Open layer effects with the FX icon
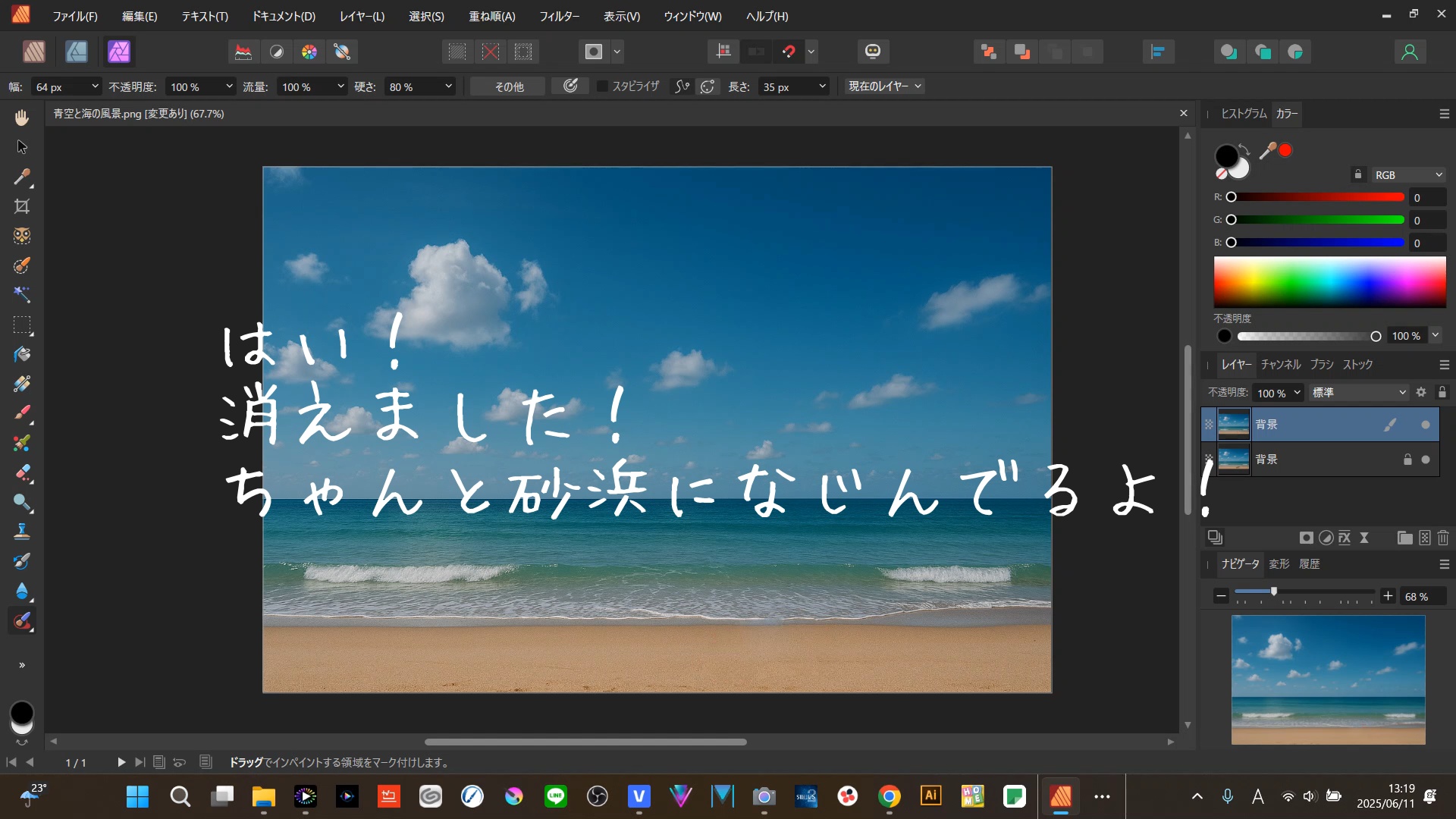Screen dimensions: 1456x819 point(1344,538)
